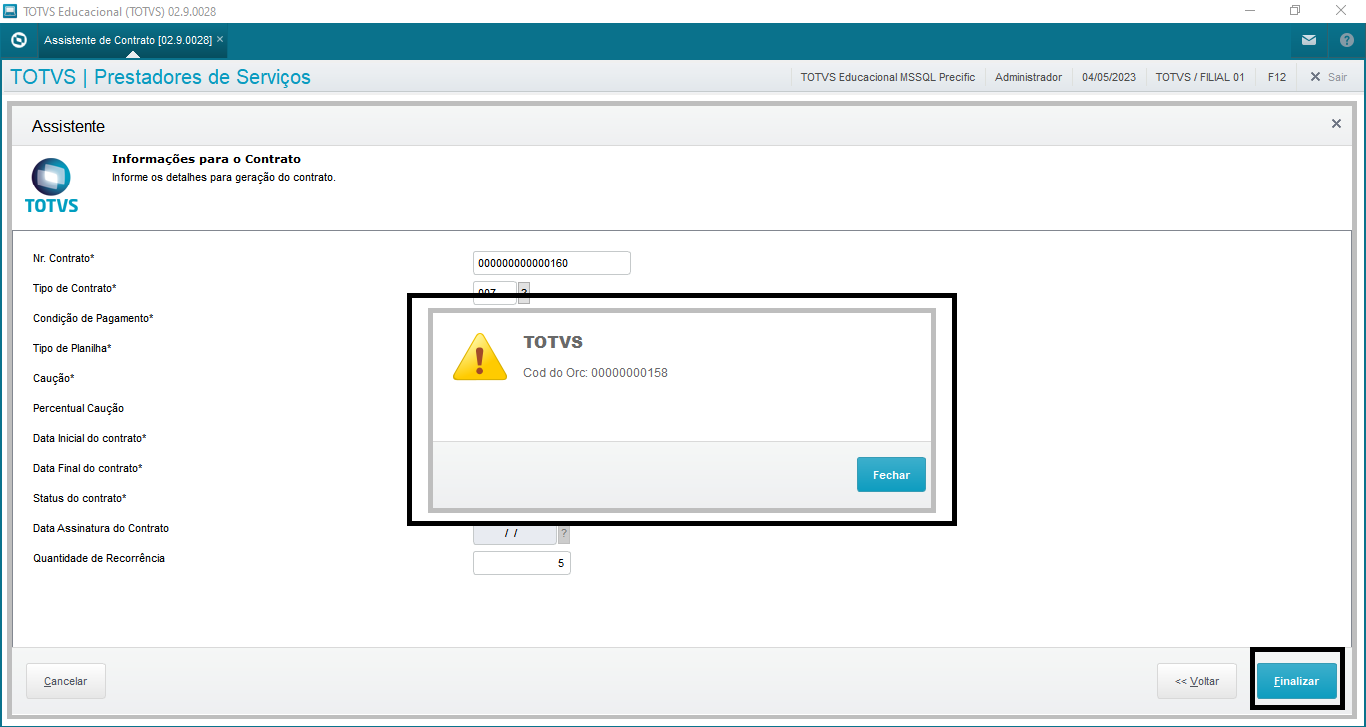The height and width of the screenshot is (727, 1366).
Task: Click the yellow warning icon in alert
Action: pos(480,357)
